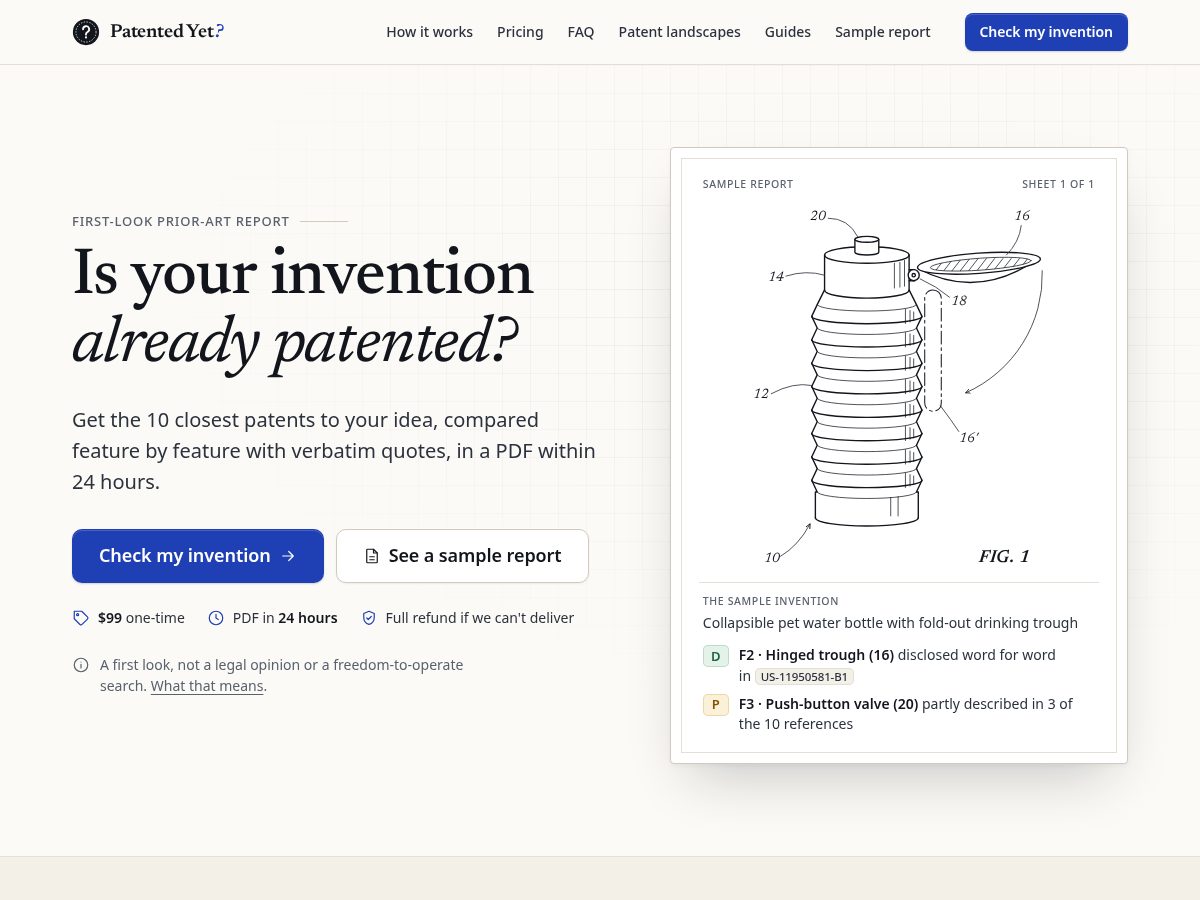Click the shield icon beside Full refund
1200x900 pixels.
[369, 618]
